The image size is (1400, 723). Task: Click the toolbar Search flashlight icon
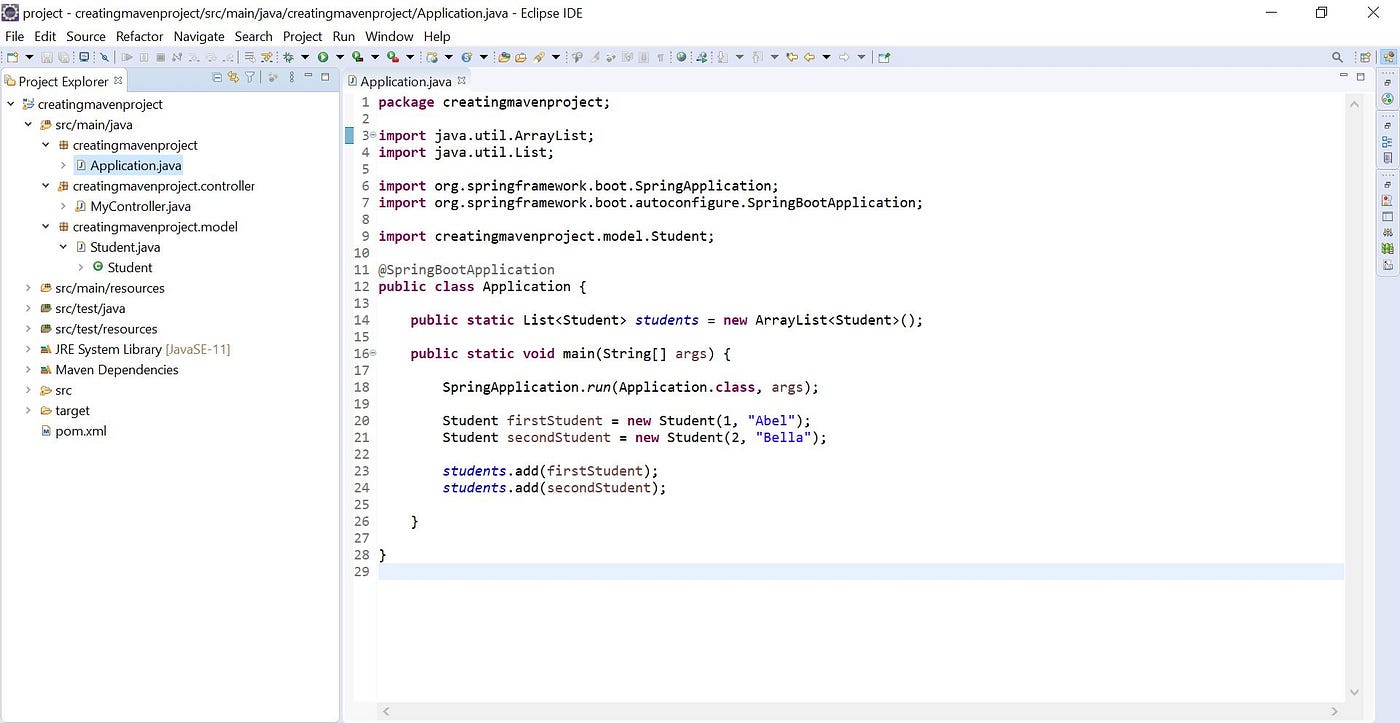point(538,57)
